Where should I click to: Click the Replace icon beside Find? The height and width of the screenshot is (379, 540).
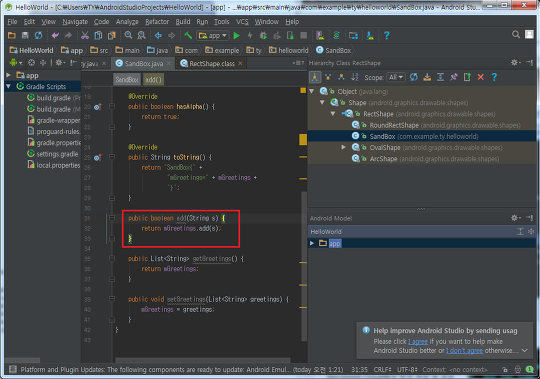(x=142, y=35)
